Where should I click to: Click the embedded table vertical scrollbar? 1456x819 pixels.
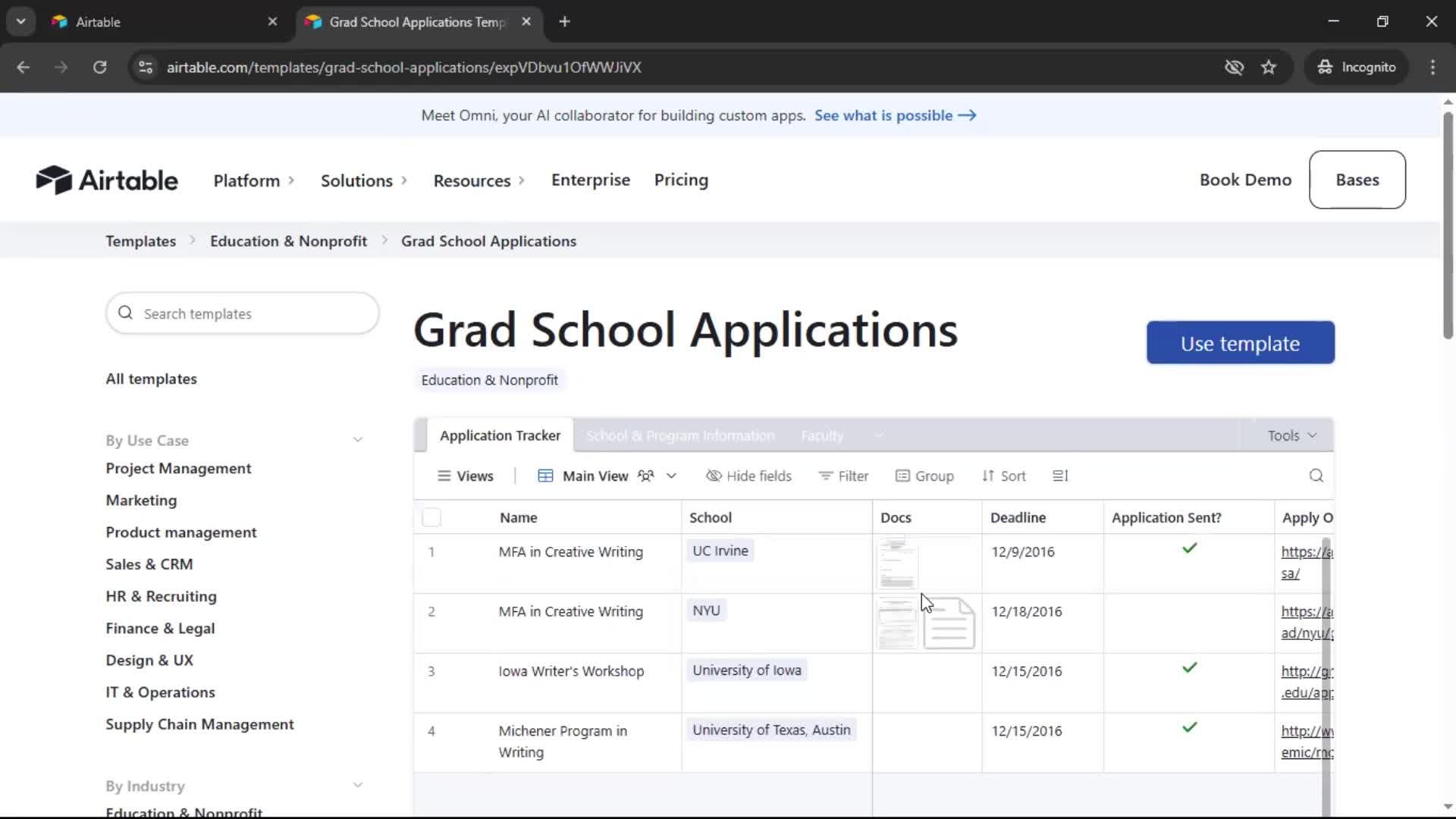point(1326,677)
